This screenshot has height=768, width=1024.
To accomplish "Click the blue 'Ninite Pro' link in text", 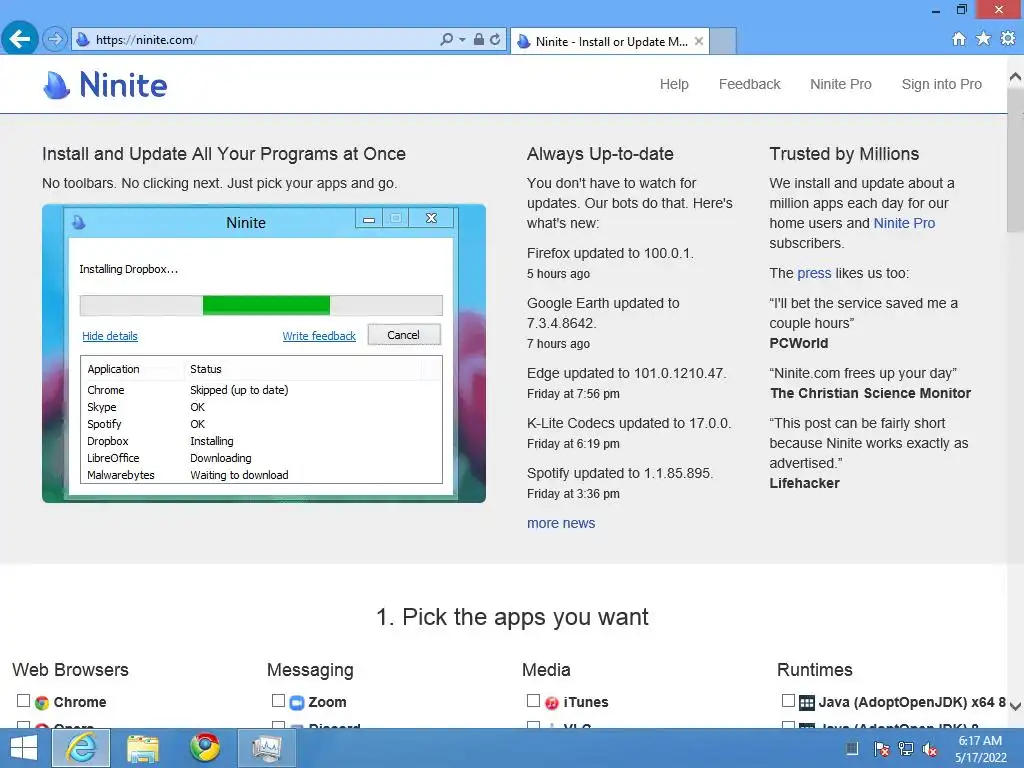I will pos(904,223).
